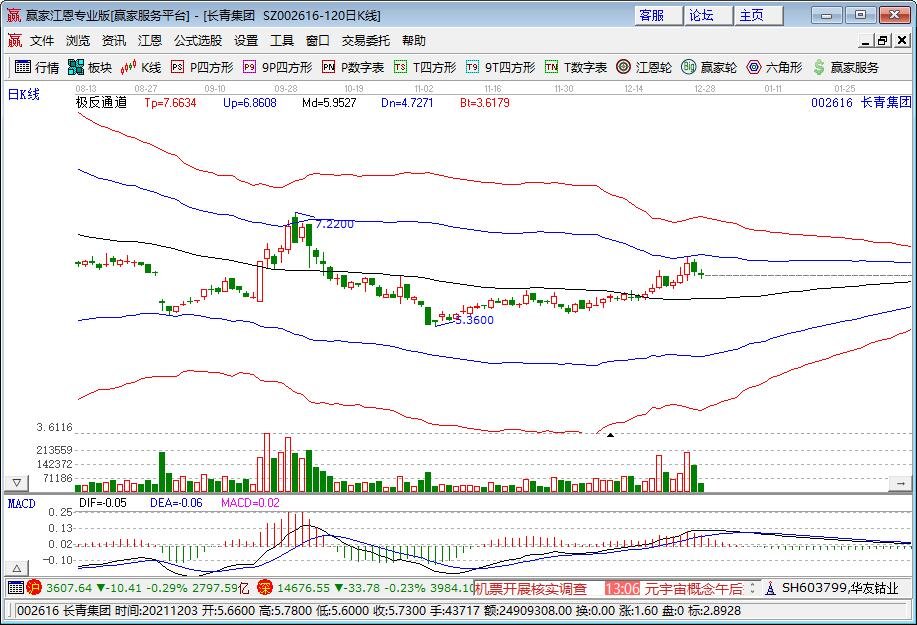This screenshot has width=917, height=625.
Task: Open 赢家轮 wheel tool
Action: (709, 67)
